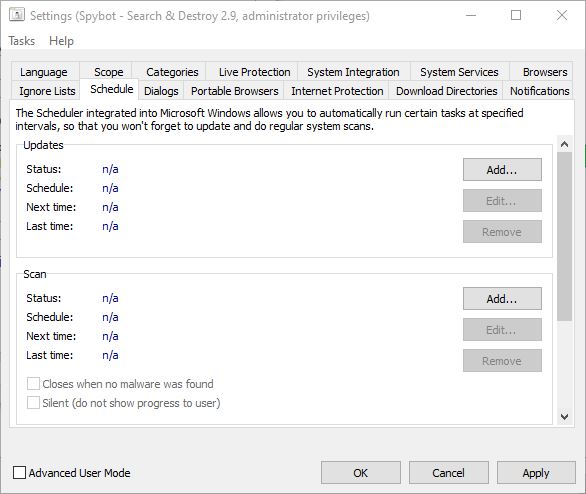Viewport: 586px width, 494px height.
Task: Add a scheduled task in Updates section
Action: 502,170
